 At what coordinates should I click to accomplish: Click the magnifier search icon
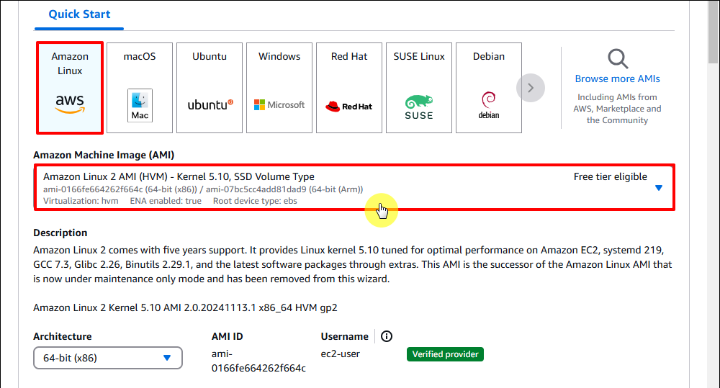[x=618, y=59]
